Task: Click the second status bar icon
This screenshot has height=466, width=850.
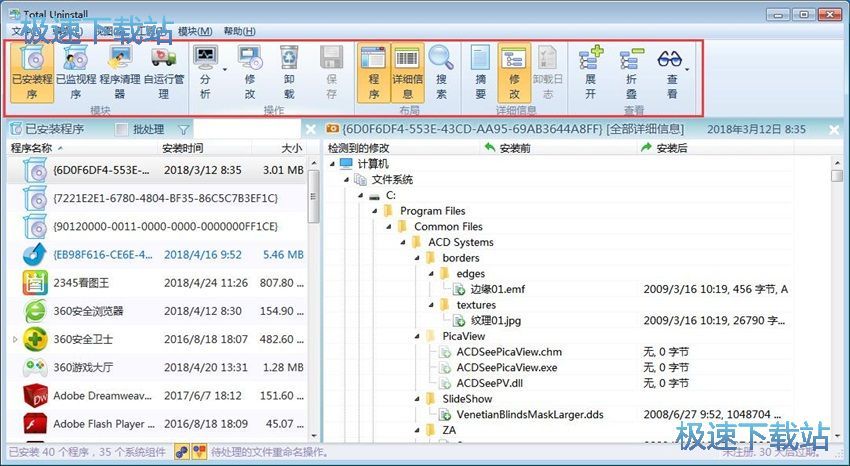Action: 200,451
